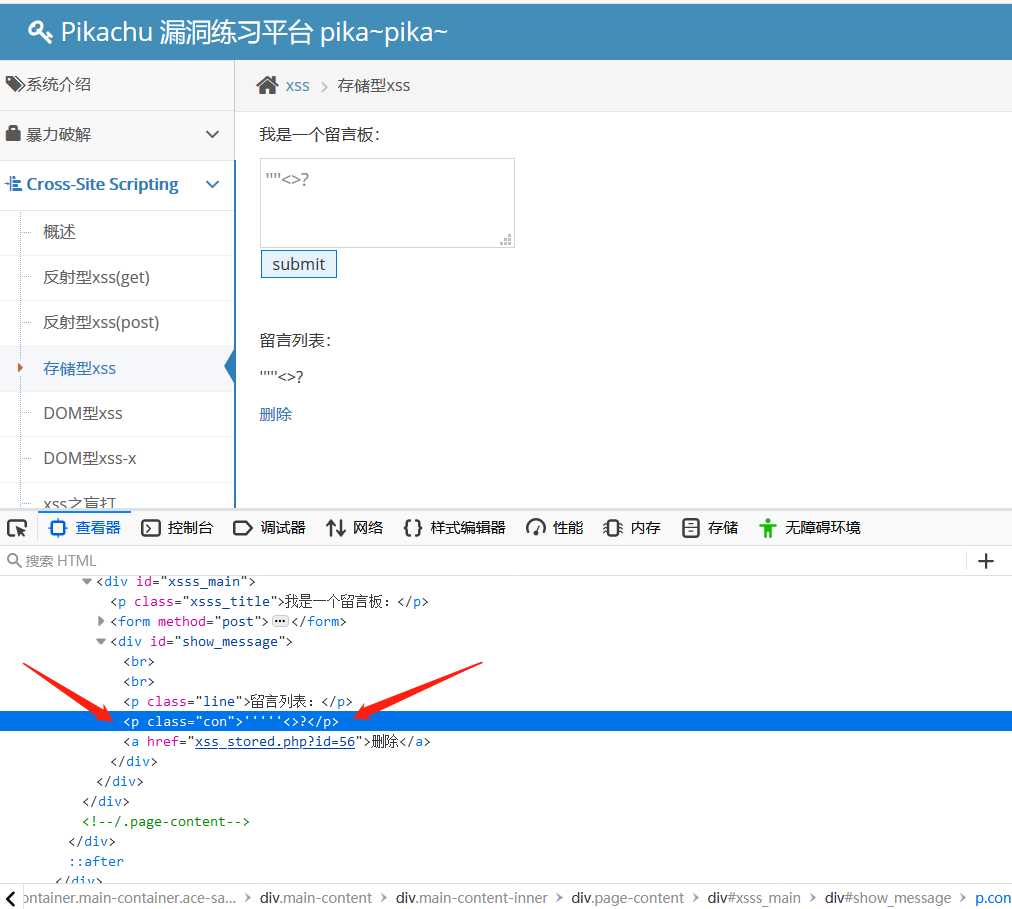Click the Storage icon 存储
Viewport: 1012px width, 909px height.
pos(691,528)
